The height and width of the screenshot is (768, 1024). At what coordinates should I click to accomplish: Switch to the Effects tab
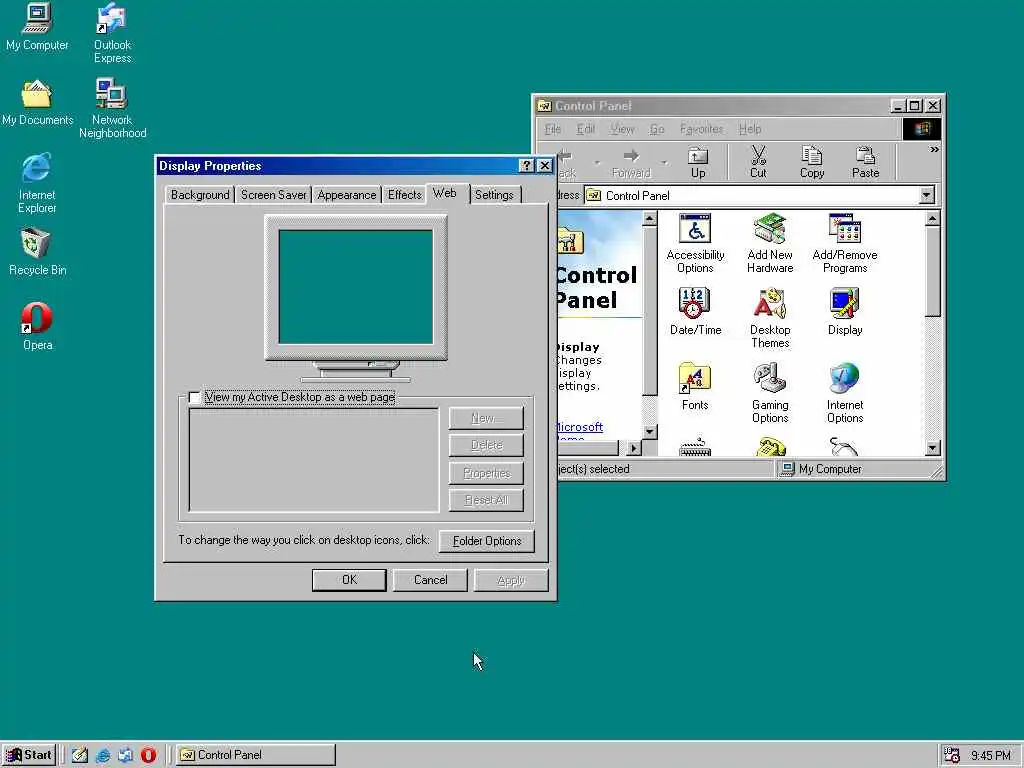click(x=404, y=195)
